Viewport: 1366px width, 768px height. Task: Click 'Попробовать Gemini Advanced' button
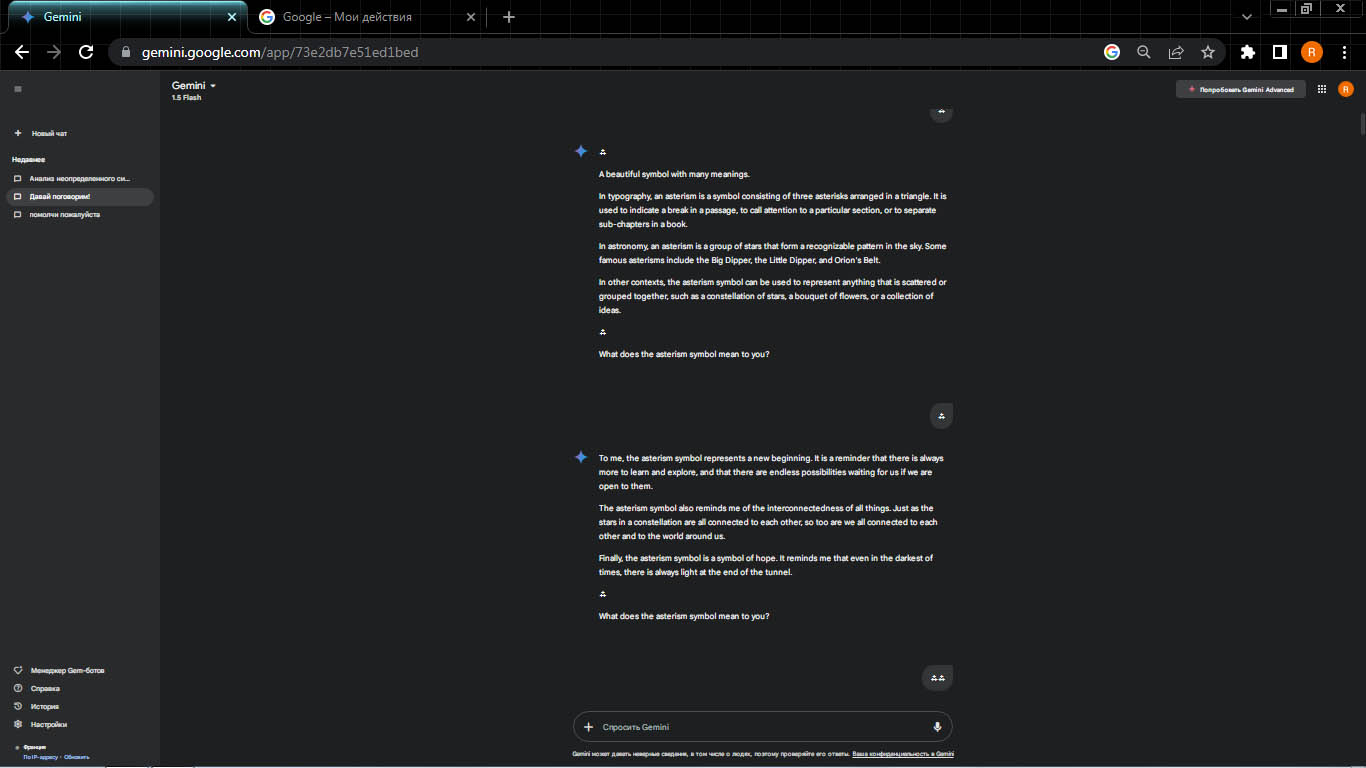point(1241,89)
